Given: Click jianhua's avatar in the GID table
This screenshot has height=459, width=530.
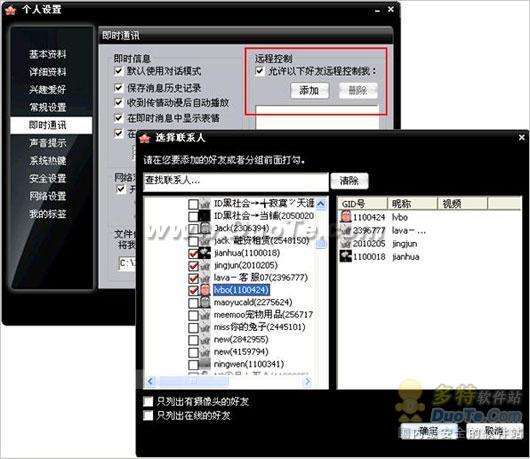Looking at the screenshot, I should coord(346,256).
